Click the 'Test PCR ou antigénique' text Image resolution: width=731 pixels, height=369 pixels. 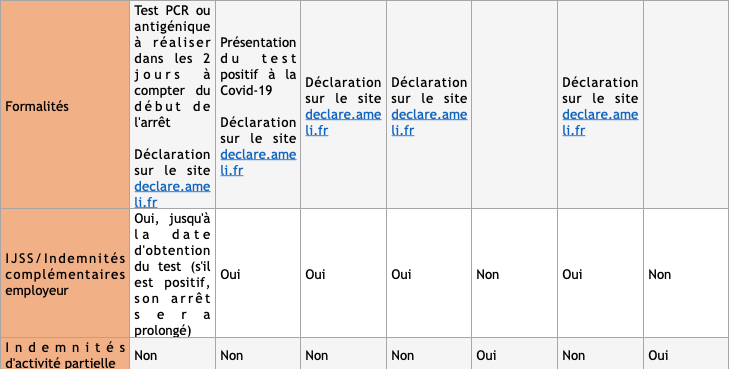[x=172, y=18]
